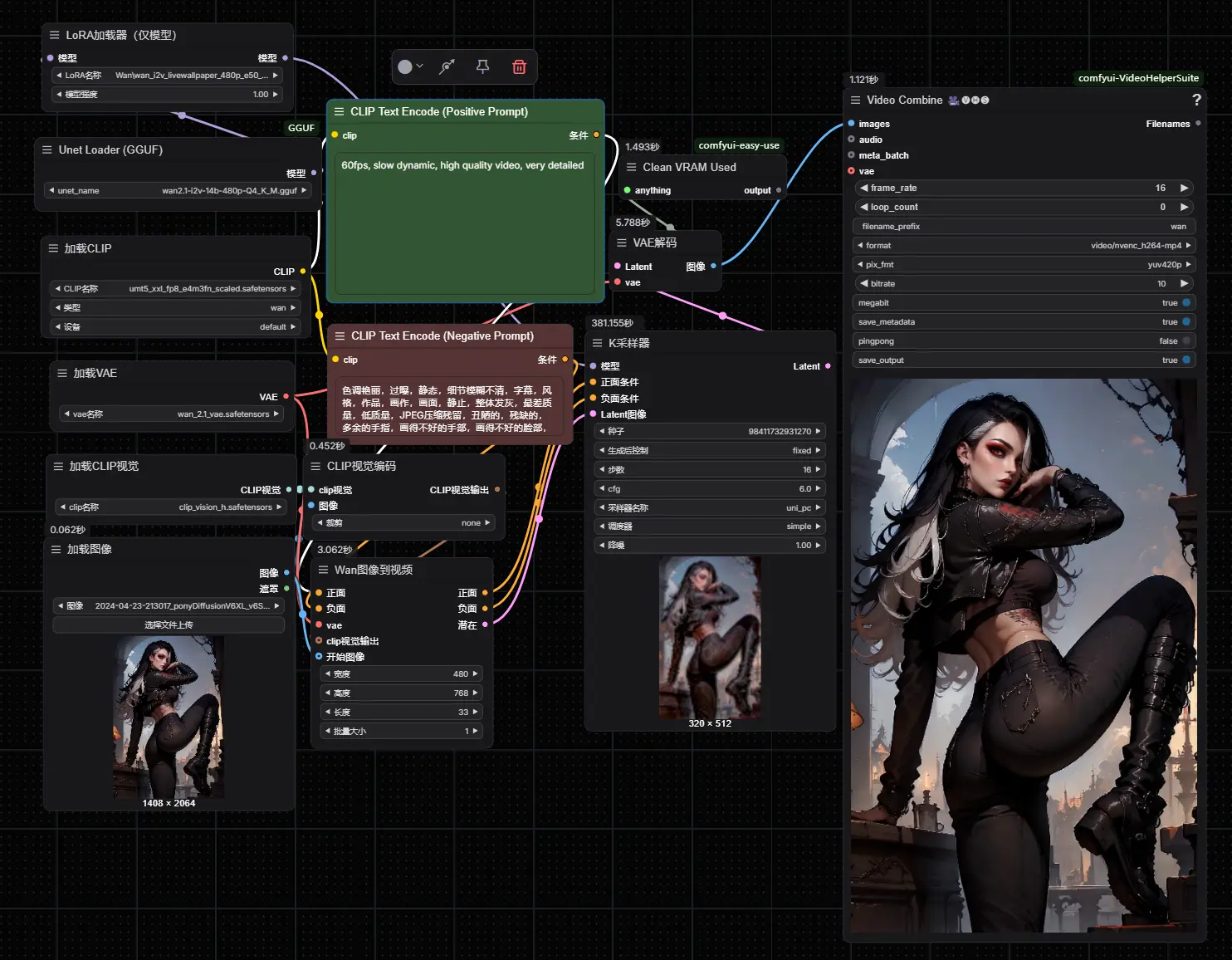Click the hamburger icon on the K采样器 node
The height and width of the screenshot is (960, 1232).
[x=598, y=343]
